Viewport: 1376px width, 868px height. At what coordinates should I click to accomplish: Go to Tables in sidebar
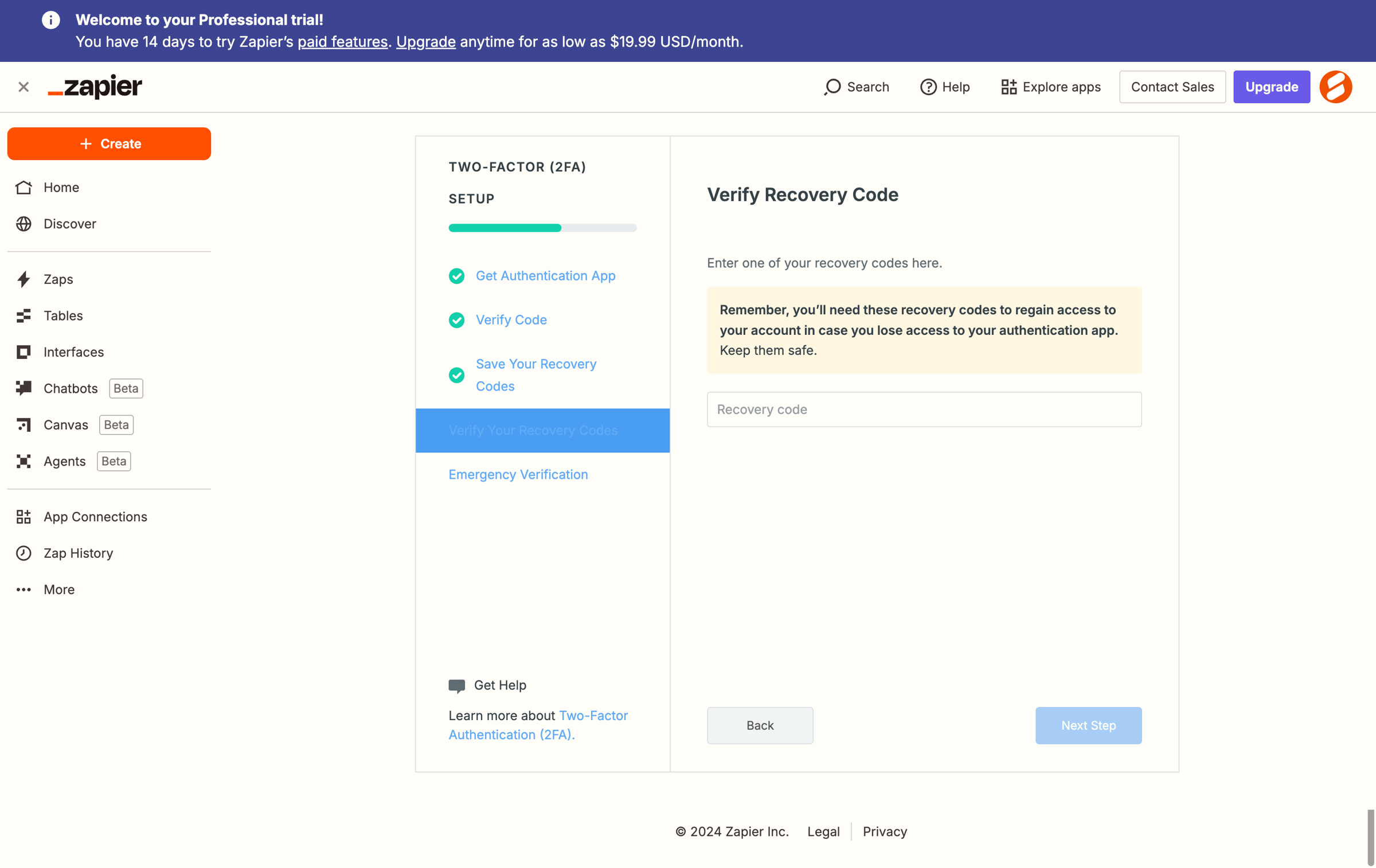[x=109, y=315]
